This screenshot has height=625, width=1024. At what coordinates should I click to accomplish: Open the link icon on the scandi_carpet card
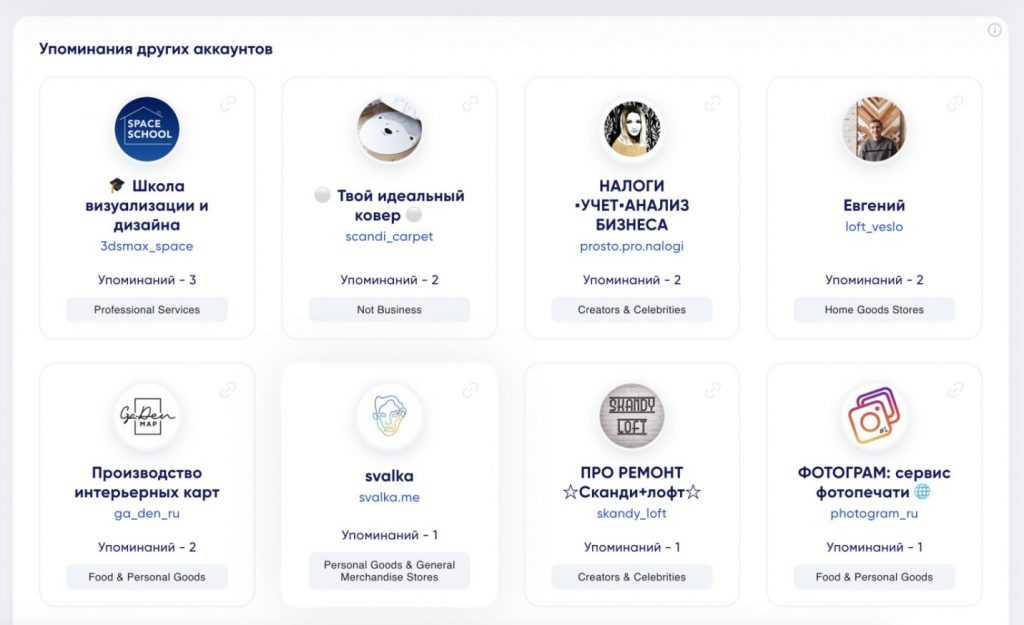(x=470, y=103)
